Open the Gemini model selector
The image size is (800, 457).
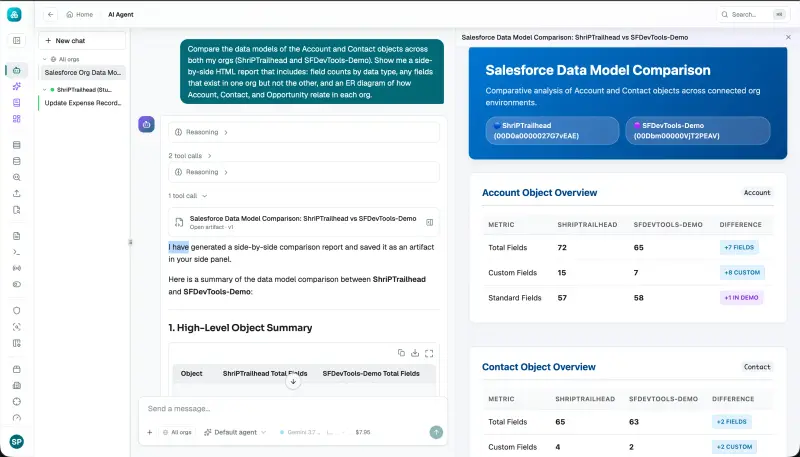pyautogui.click(x=302, y=432)
